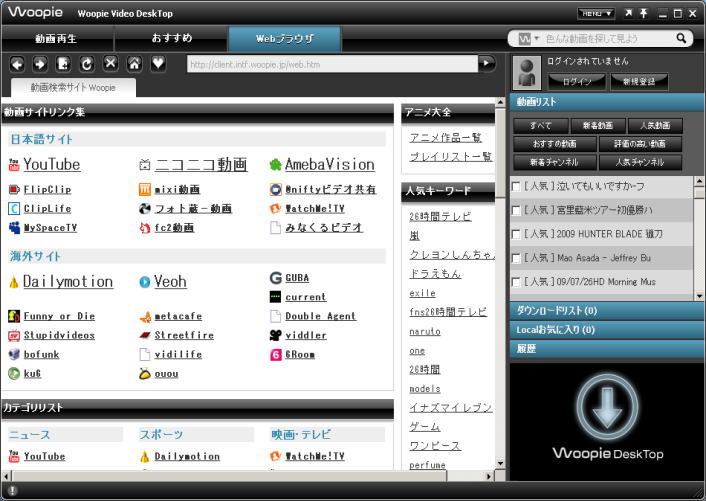Click the horizontal scrollbar right arrow
706x501 pixels.
[x=489, y=476]
